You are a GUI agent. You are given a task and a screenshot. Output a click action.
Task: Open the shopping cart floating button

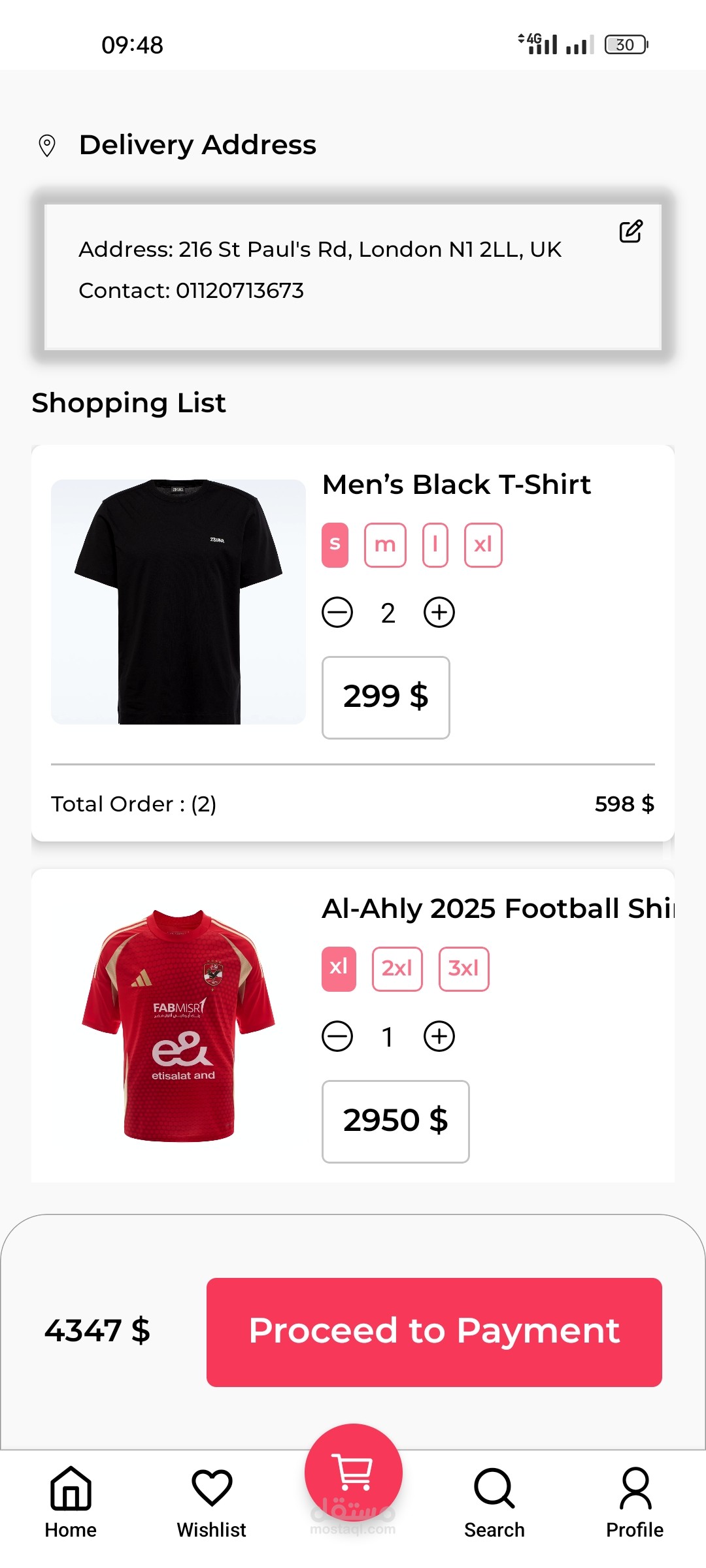[353, 1473]
